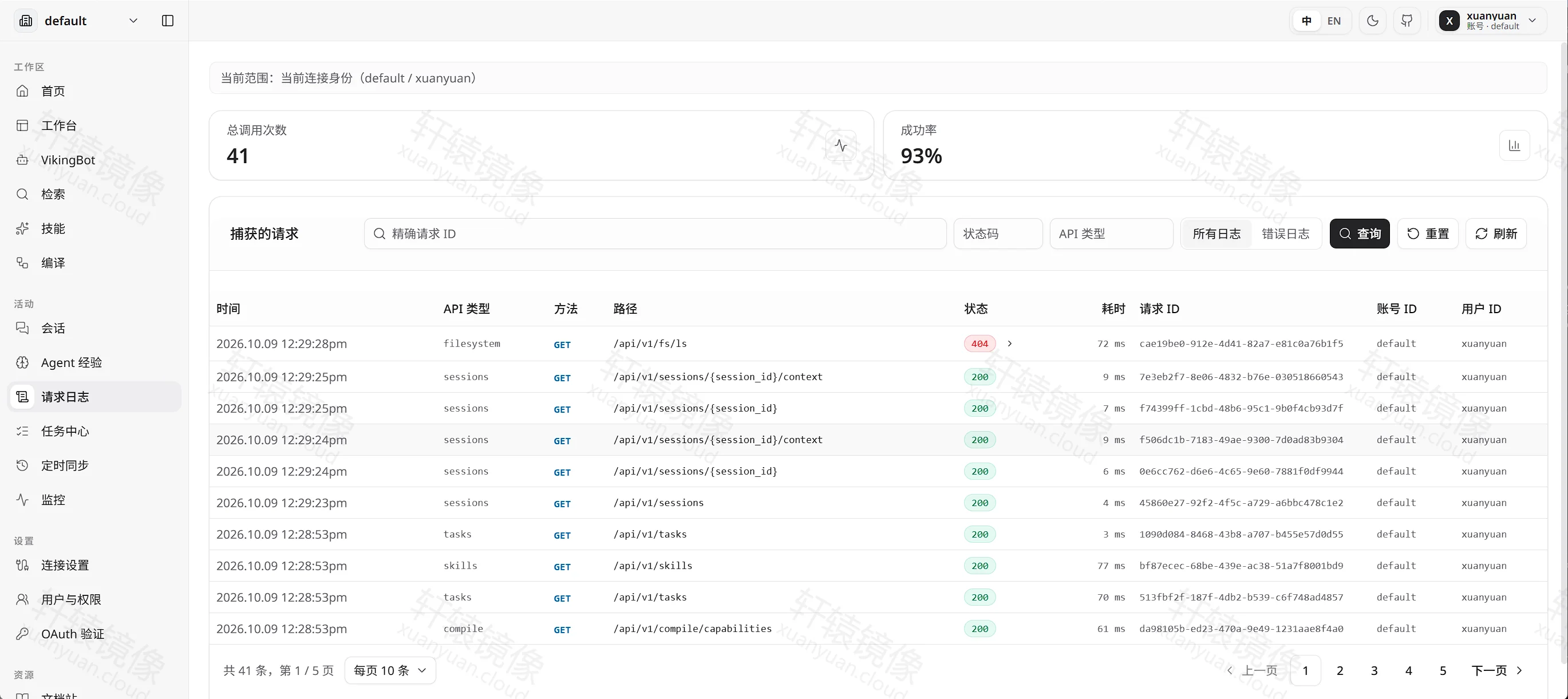The width and height of the screenshot is (1568, 699).
Task: Go to page 5
Action: [x=1443, y=670]
